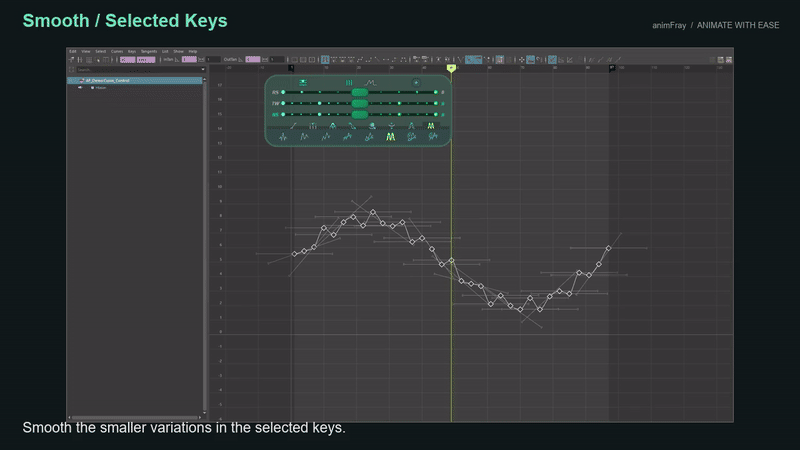The height and width of the screenshot is (450, 800).
Task: Switch to the fourth animFray tab icon
Action: pos(352,126)
